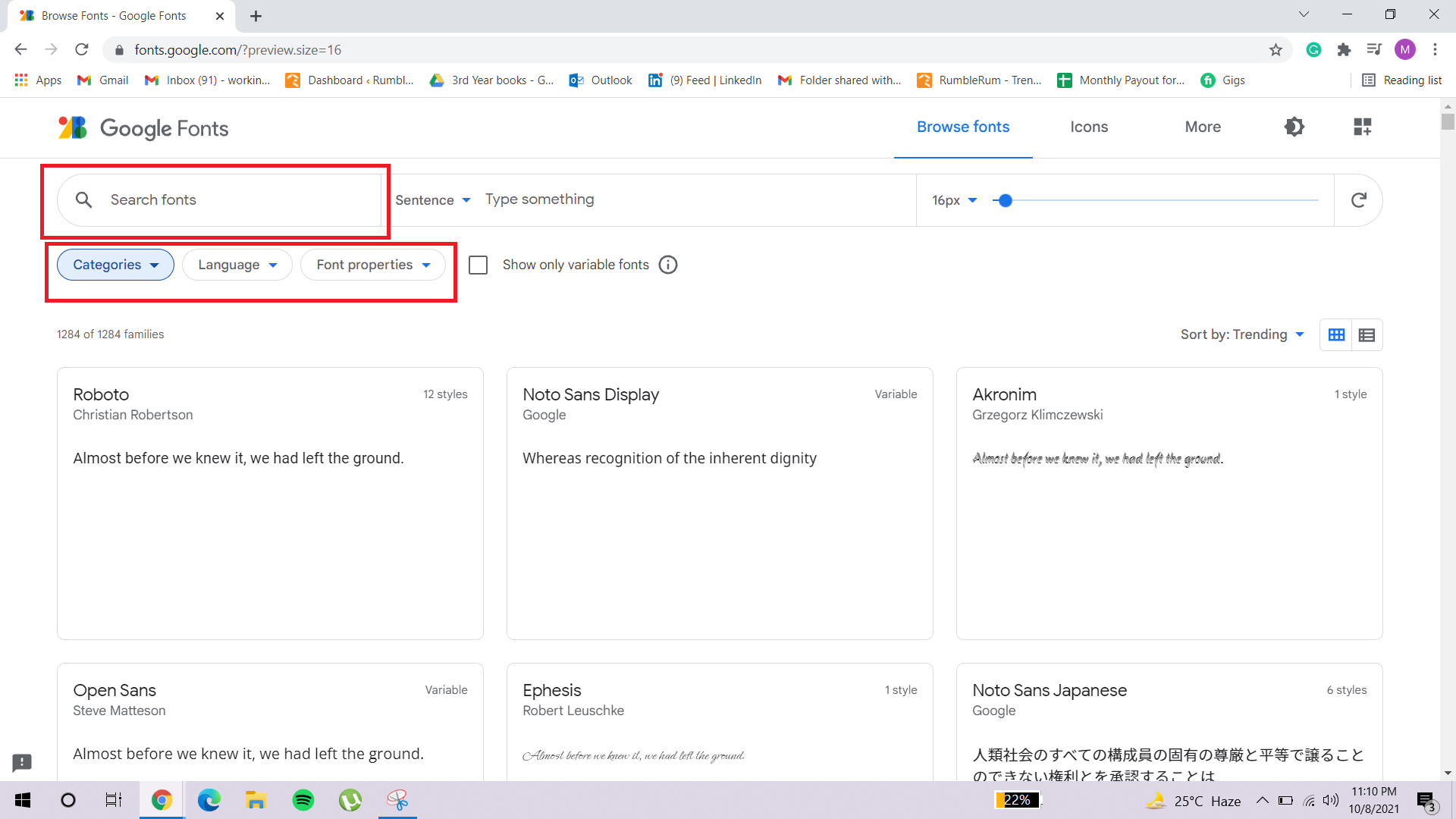Open Task View on the taskbar
This screenshot has width=1456, height=819.
point(114,800)
